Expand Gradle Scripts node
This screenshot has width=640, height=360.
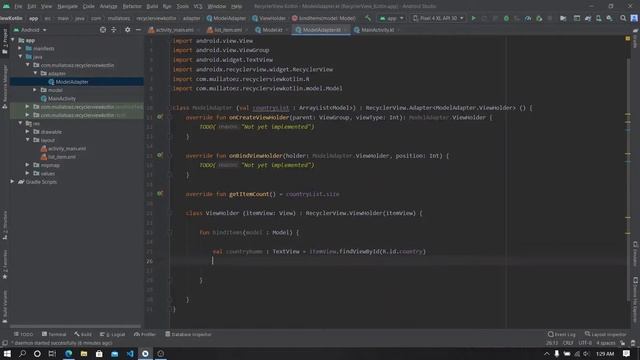click(x=12, y=182)
